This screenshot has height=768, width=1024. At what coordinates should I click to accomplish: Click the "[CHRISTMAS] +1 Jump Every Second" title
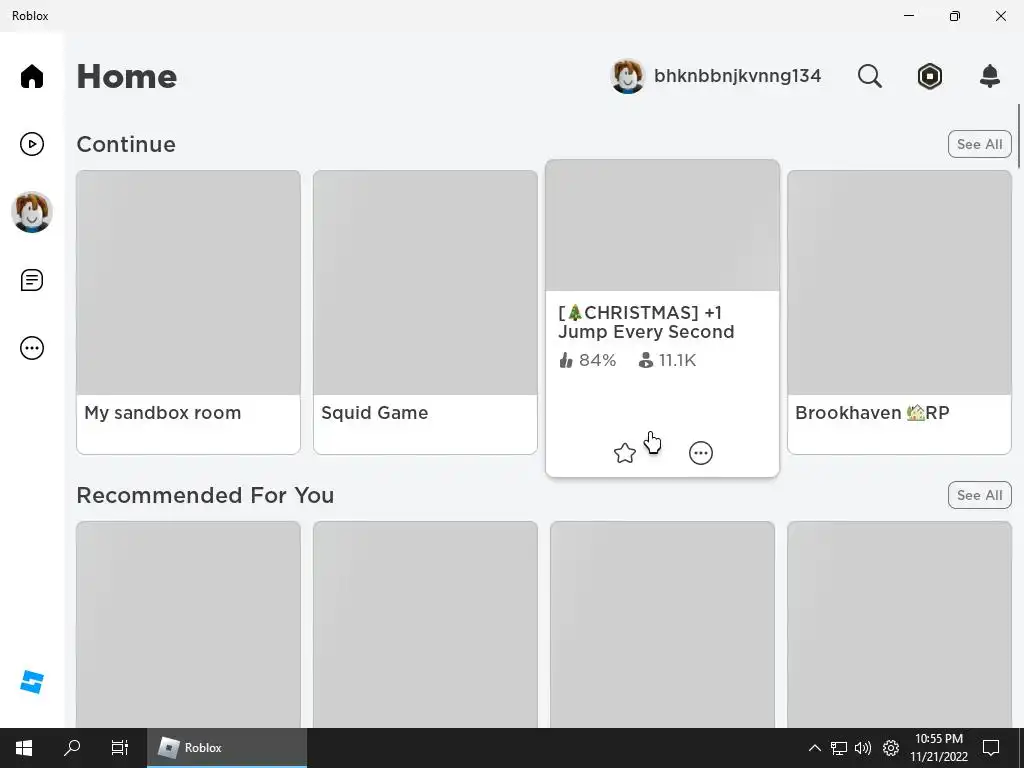[646, 322]
